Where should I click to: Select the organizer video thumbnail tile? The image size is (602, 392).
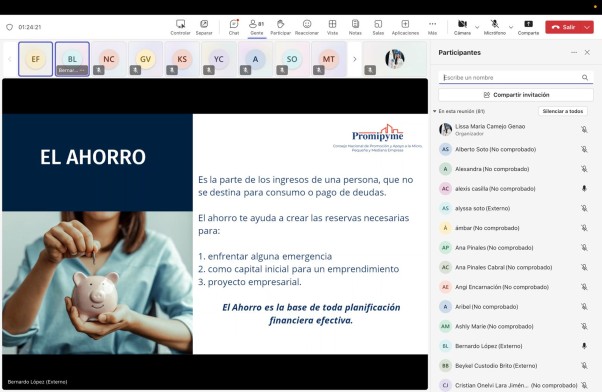(x=395, y=59)
